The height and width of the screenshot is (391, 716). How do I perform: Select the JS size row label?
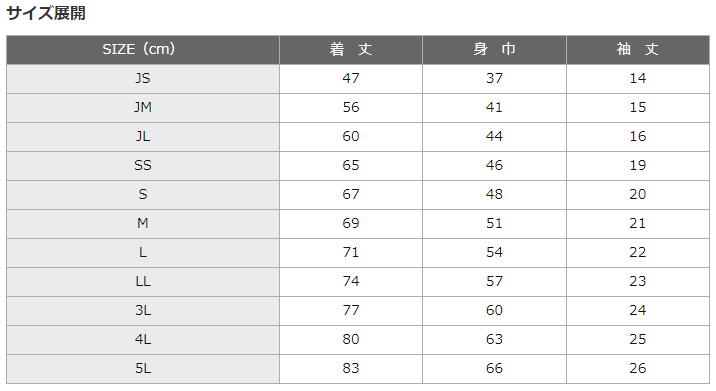[143, 79]
